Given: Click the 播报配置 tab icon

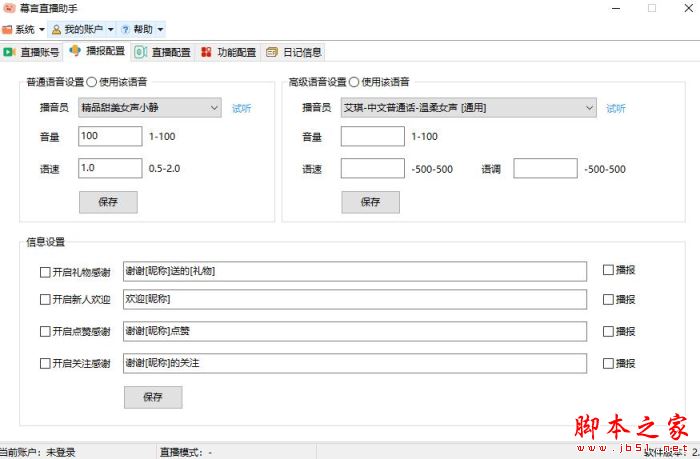Looking at the screenshot, I should [x=75, y=51].
